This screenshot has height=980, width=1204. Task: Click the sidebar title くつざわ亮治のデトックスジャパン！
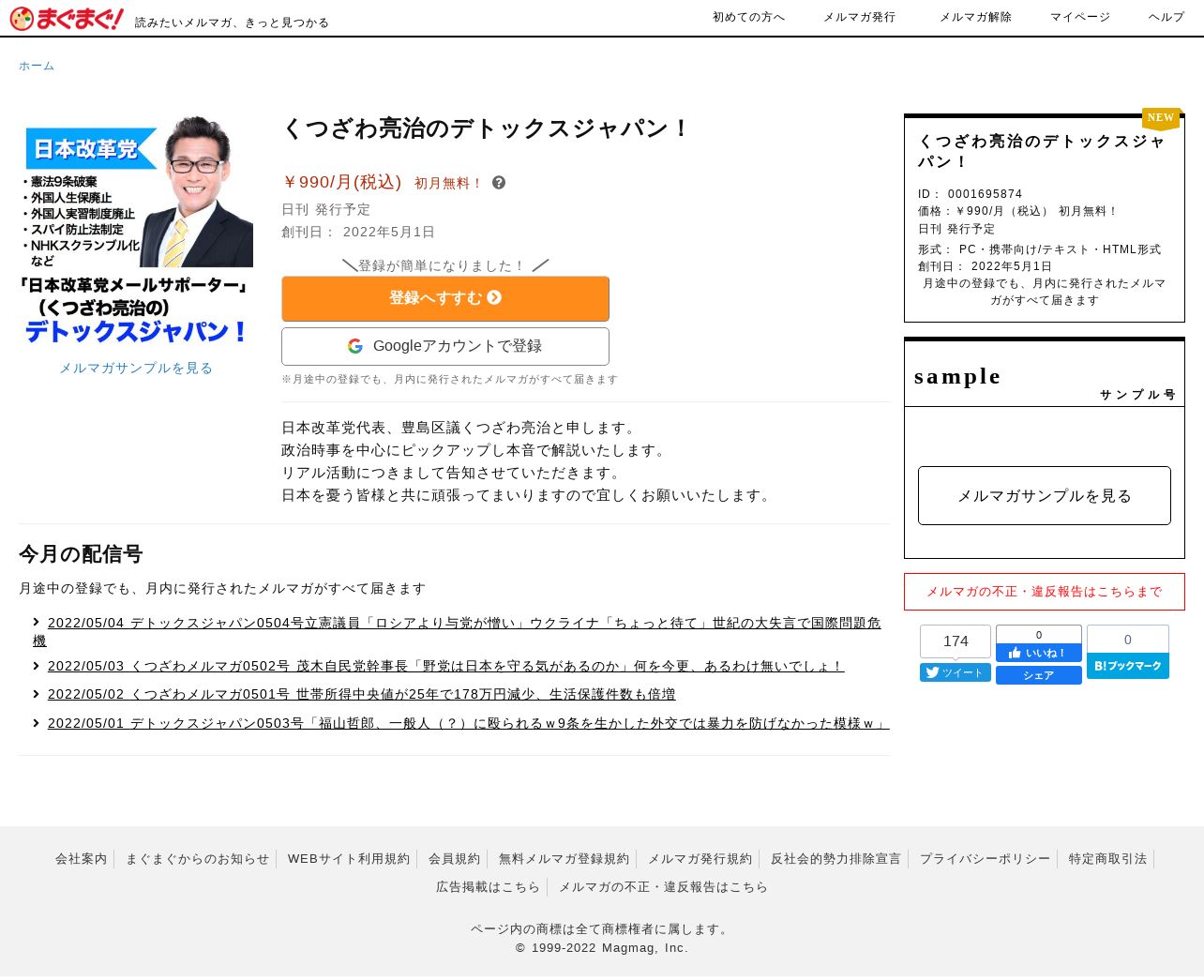pos(1042,151)
